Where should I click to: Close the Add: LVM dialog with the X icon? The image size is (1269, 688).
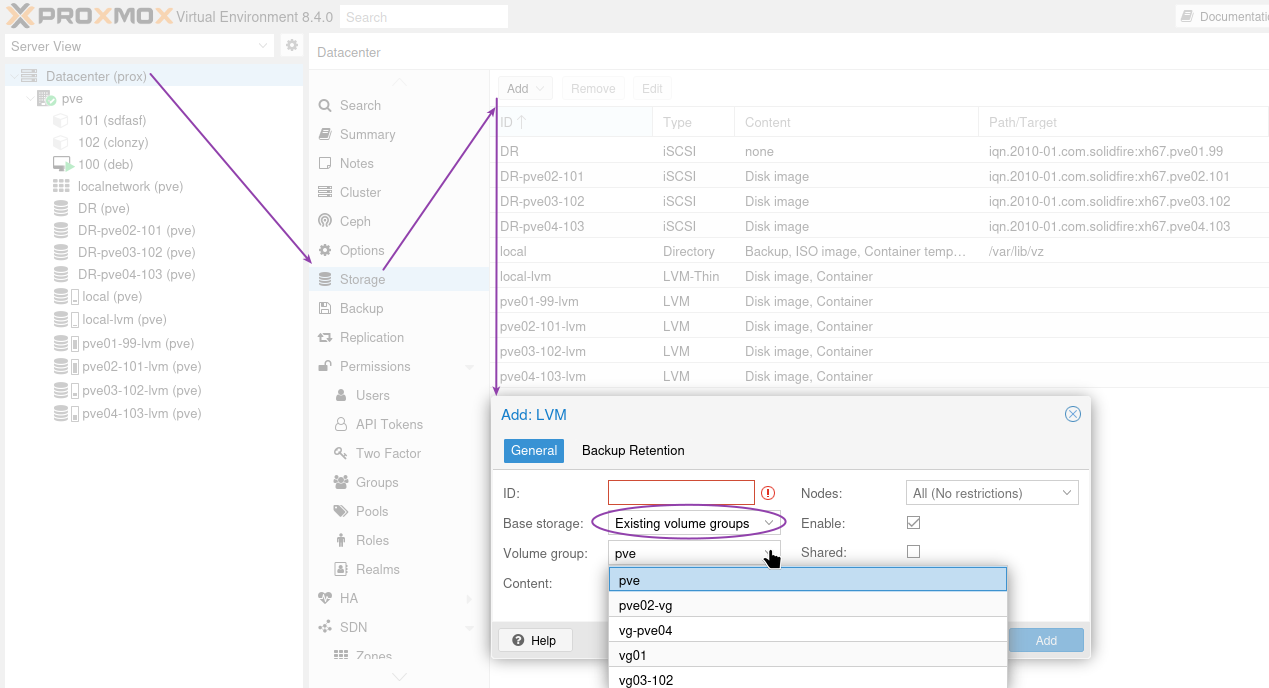tap(1073, 414)
